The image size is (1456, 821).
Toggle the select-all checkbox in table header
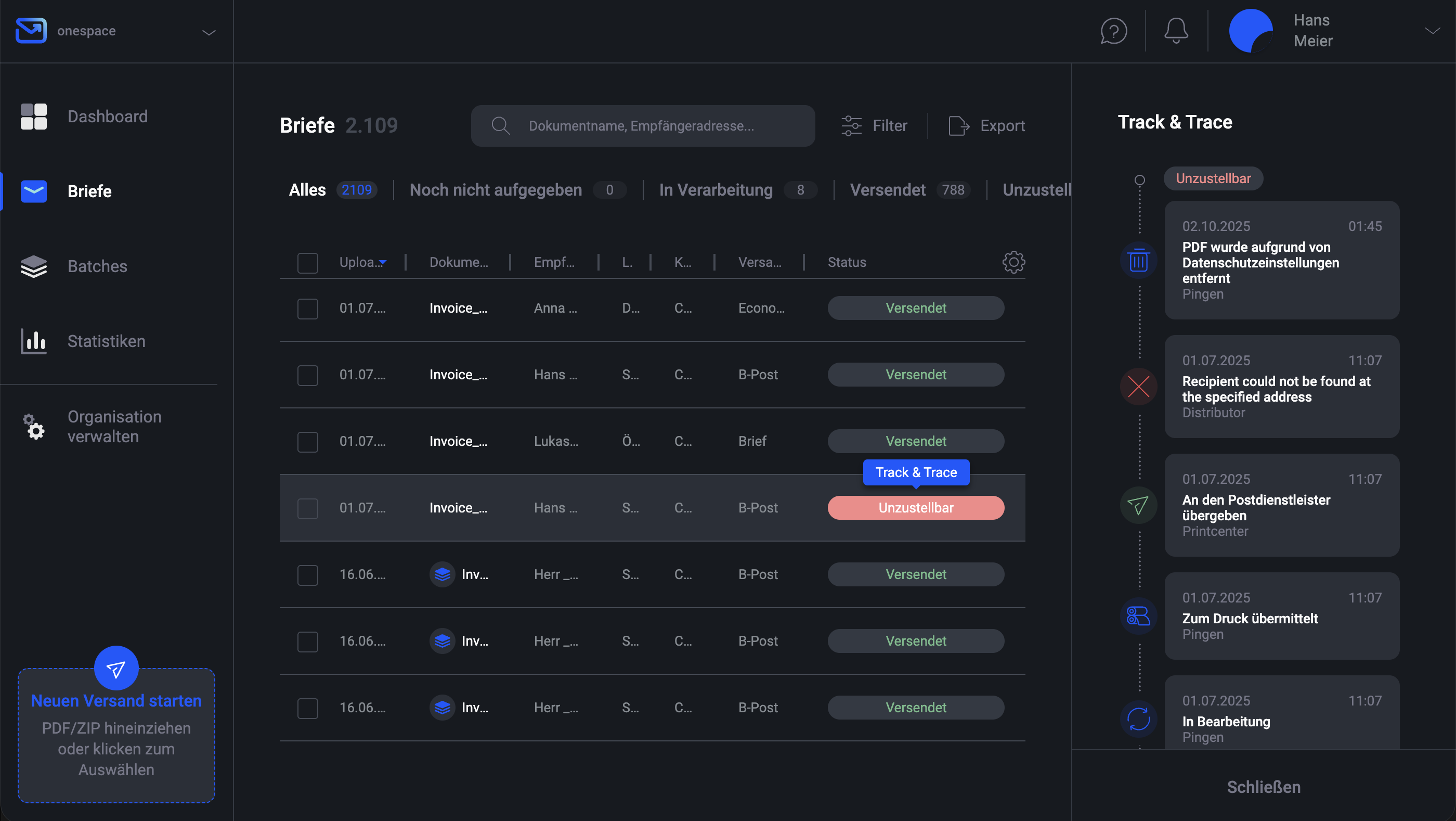tap(307, 263)
